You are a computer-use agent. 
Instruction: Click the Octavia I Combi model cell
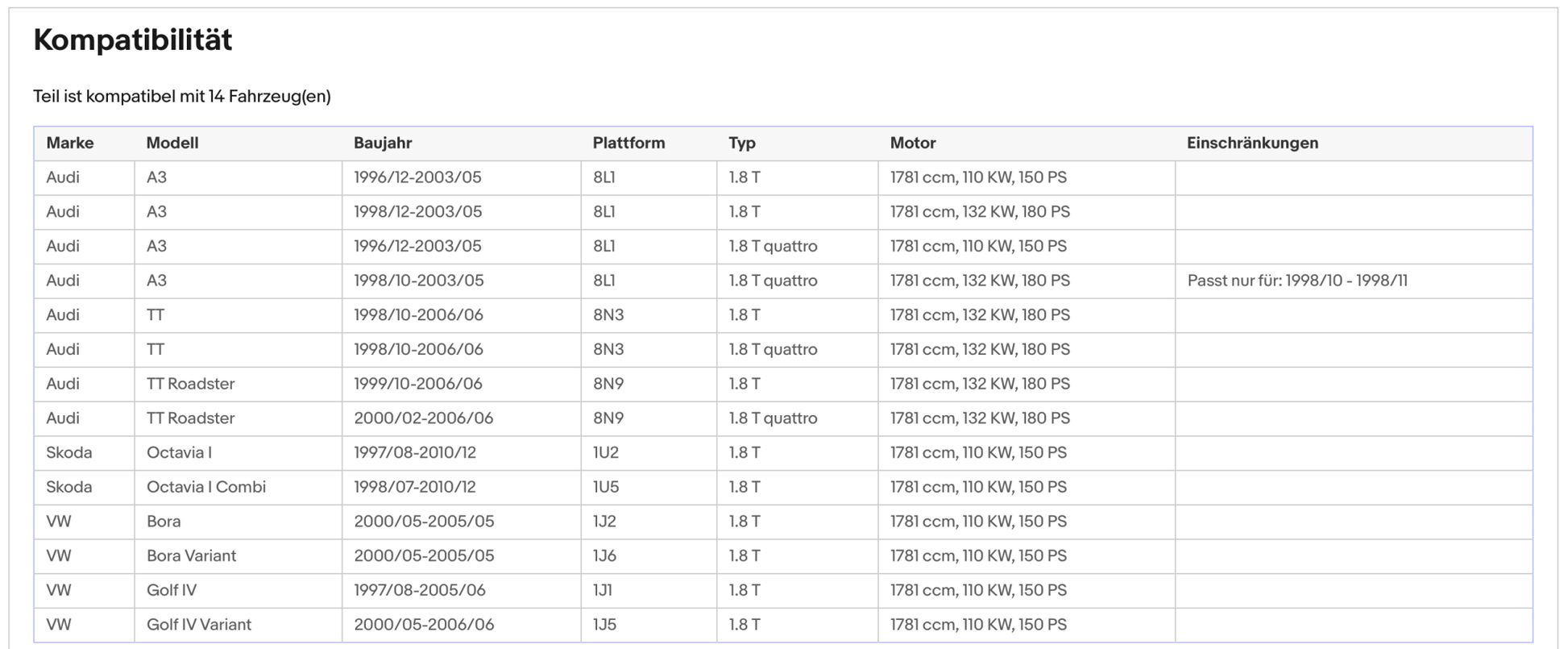206,487
